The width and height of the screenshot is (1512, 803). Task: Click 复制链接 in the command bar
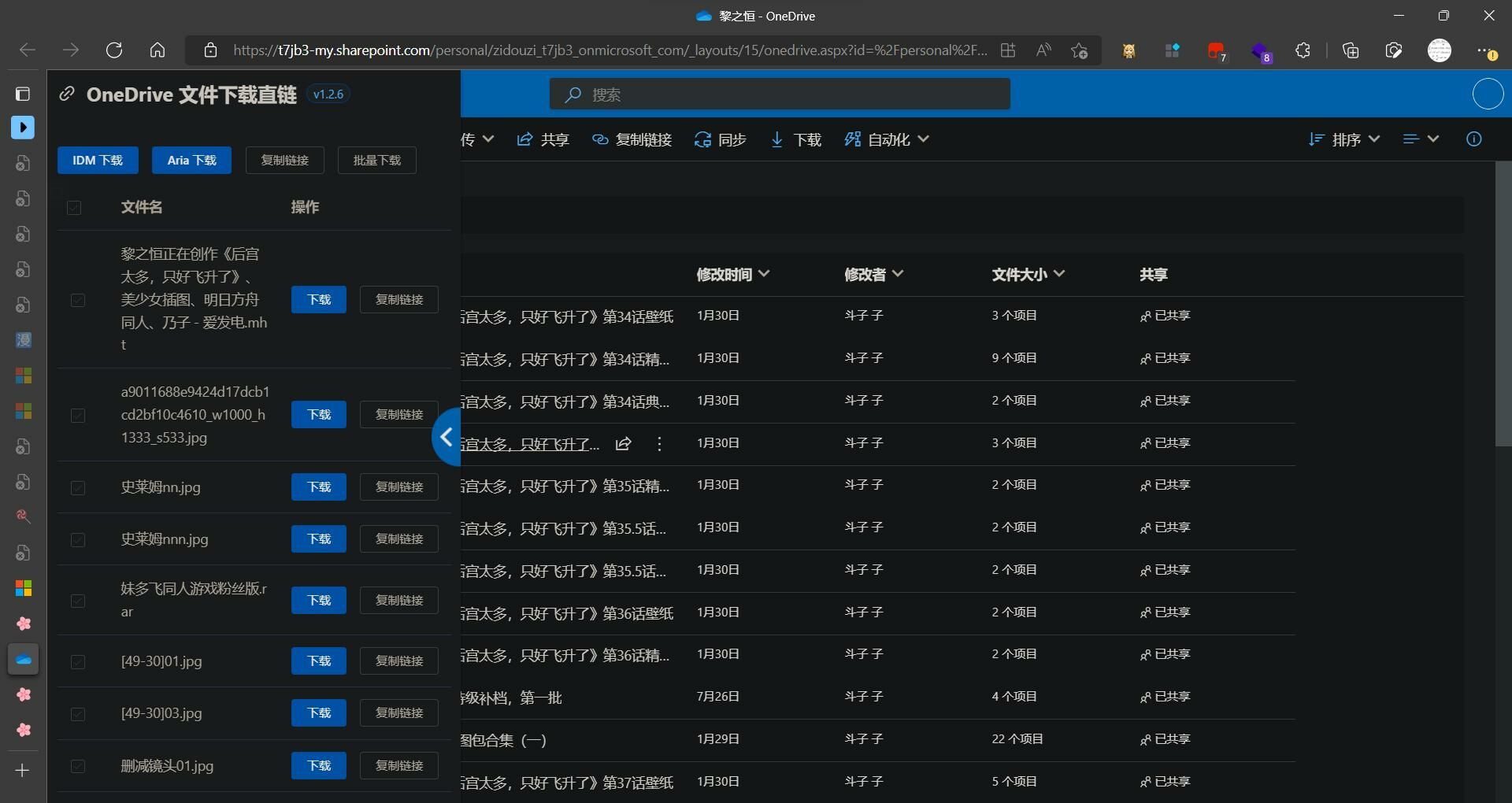(632, 139)
